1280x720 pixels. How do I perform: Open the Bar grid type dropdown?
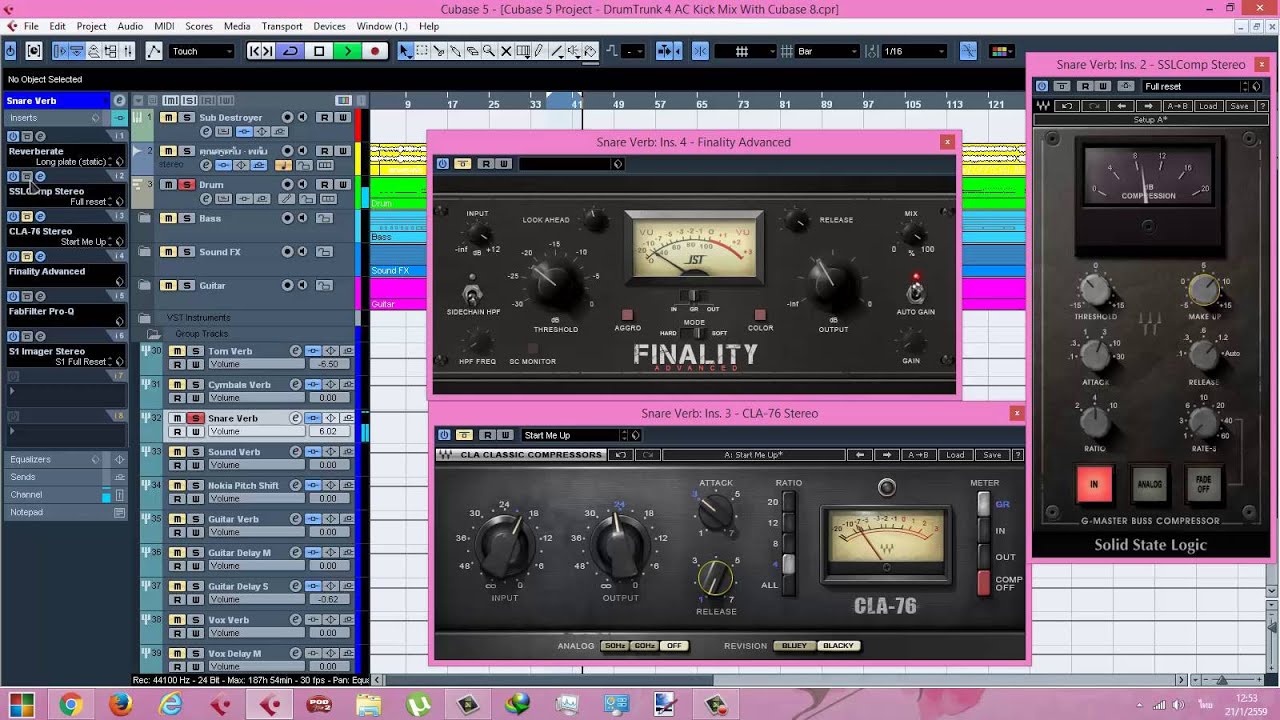827,51
